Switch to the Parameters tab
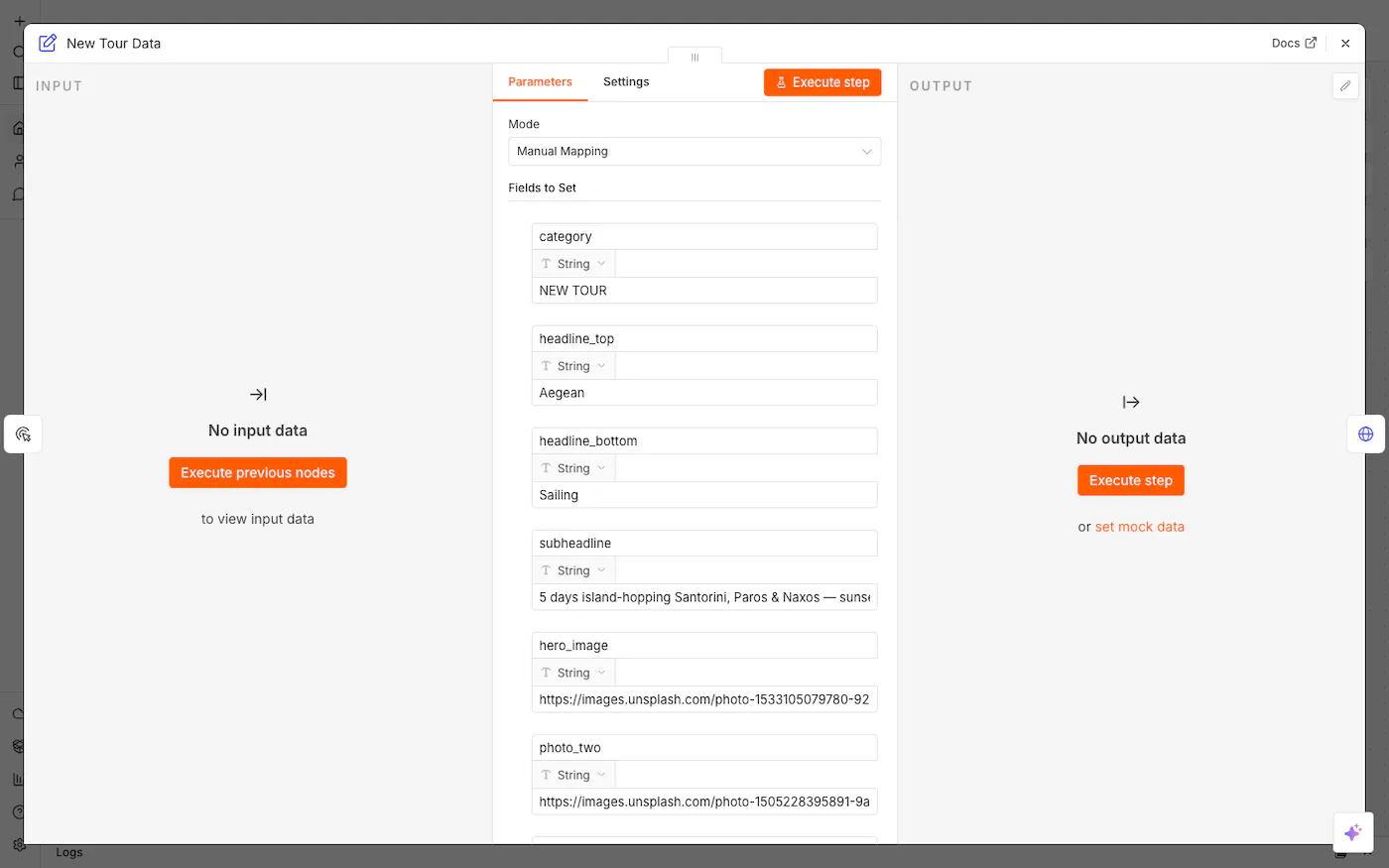This screenshot has width=1389, height=868. pos(540,81)
